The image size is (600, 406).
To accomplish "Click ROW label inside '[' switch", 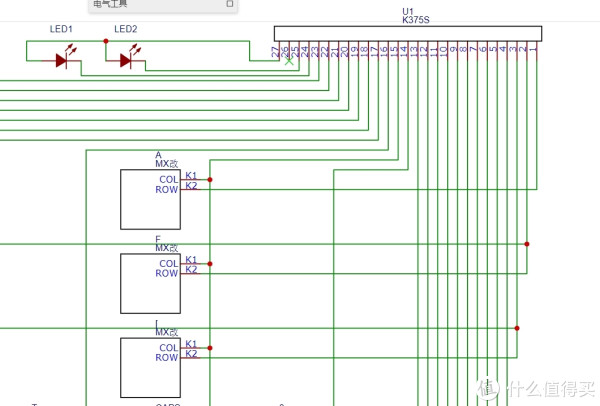I will coord(166,357).
